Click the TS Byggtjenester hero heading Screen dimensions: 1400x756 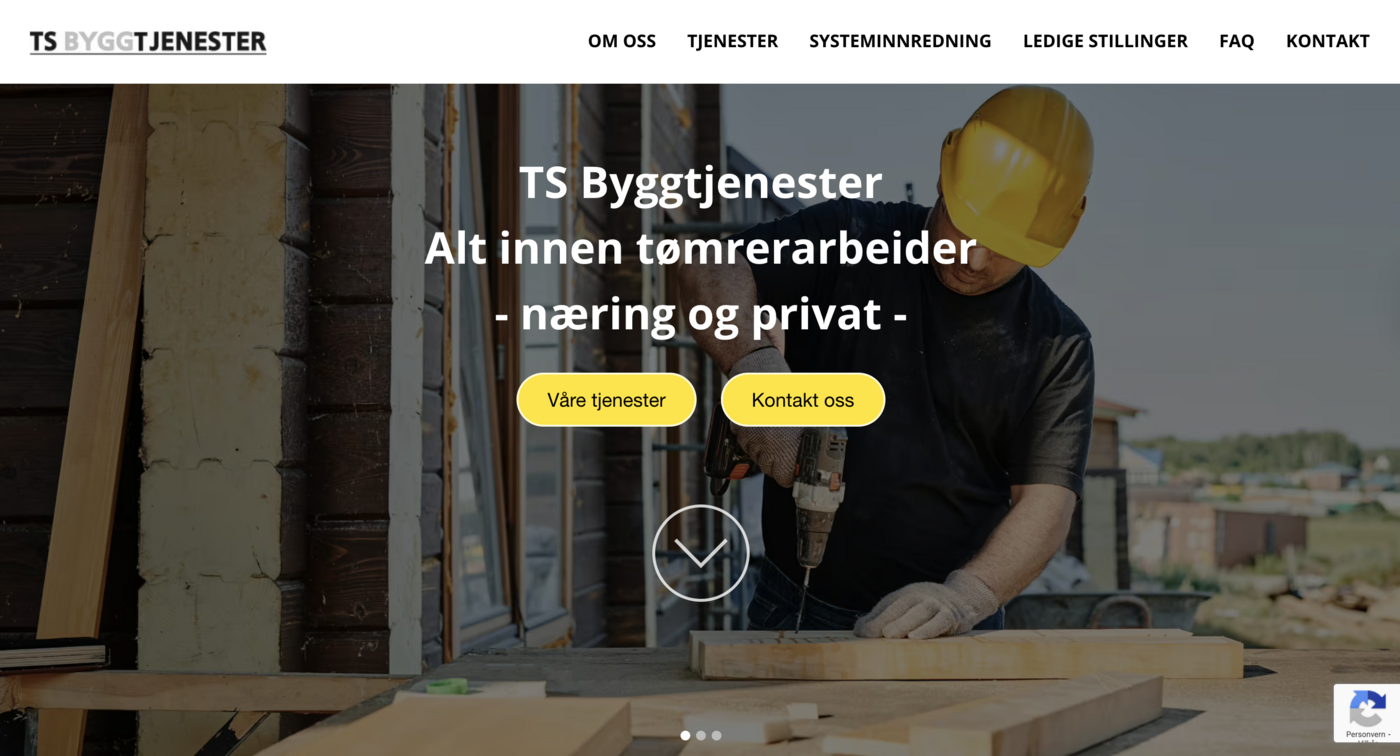(x=700, y=183)
